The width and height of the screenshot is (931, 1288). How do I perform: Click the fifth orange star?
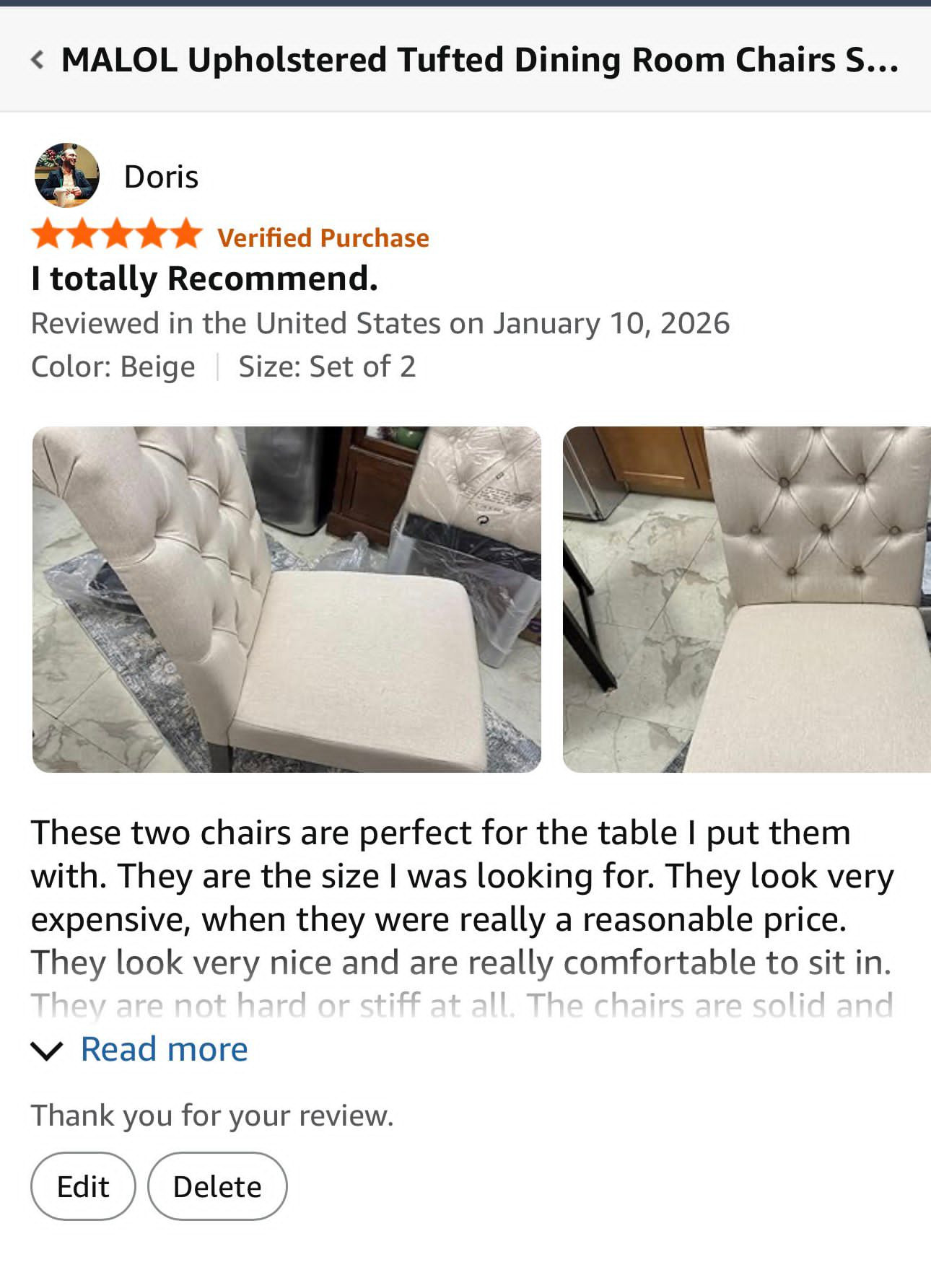point(185,234)
